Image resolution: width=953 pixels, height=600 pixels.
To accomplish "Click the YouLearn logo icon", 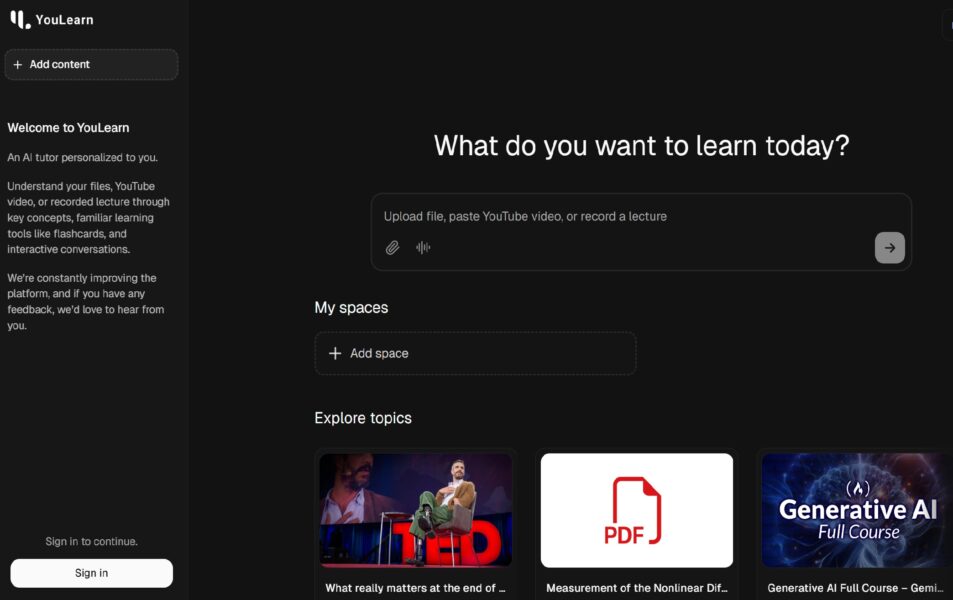I will (20, 19).
